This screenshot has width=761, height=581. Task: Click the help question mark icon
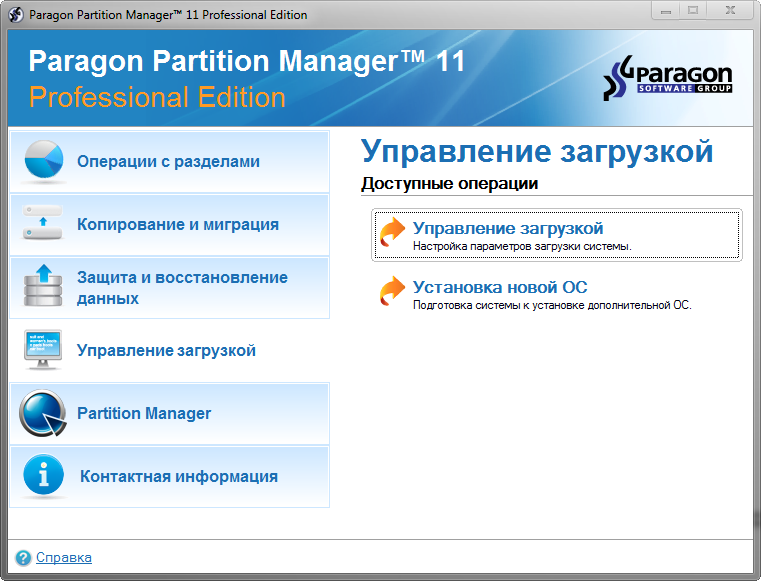(x=23, y=558)
